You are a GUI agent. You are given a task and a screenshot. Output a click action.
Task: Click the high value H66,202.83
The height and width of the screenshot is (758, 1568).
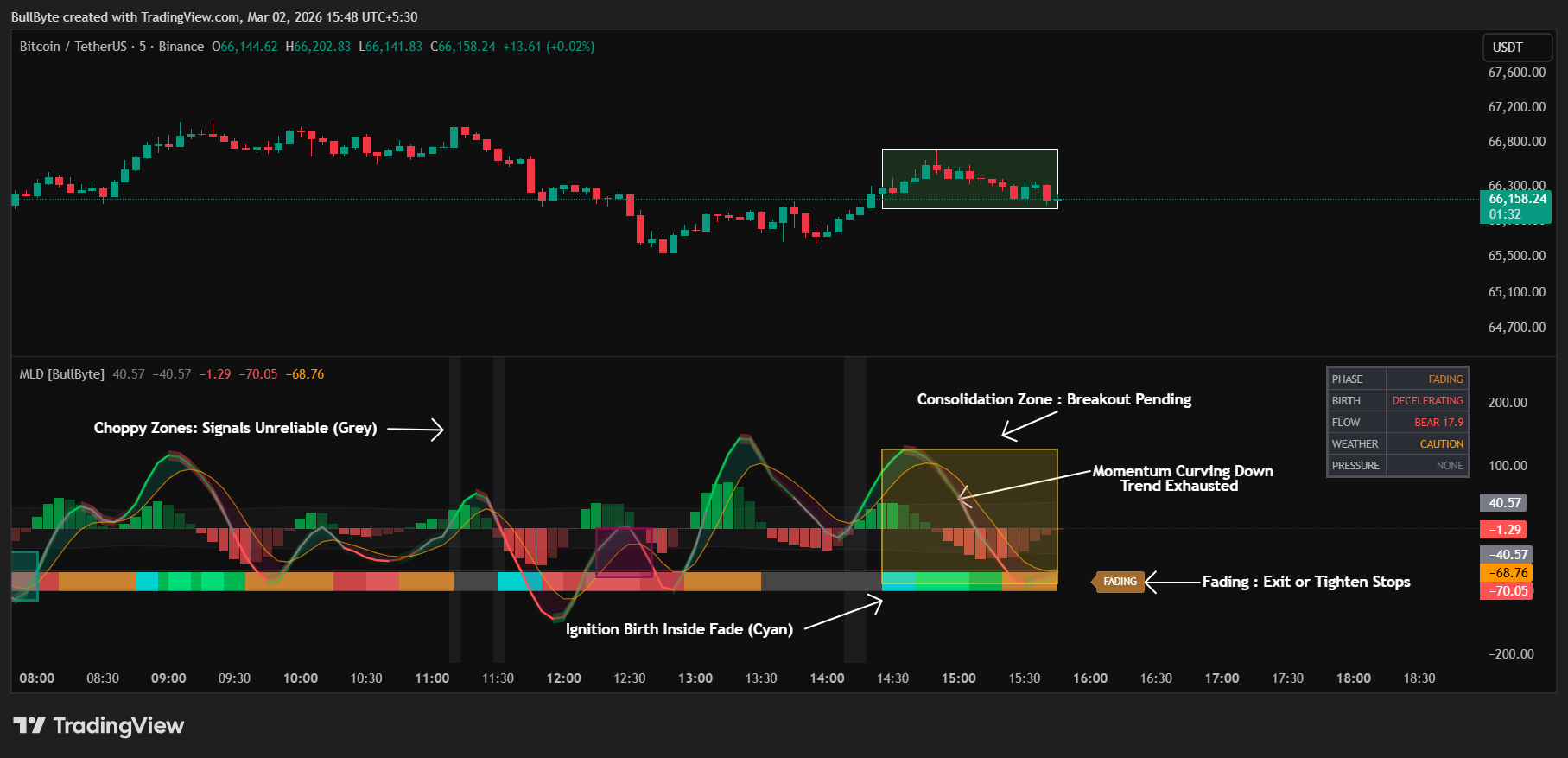pos(318,47)
